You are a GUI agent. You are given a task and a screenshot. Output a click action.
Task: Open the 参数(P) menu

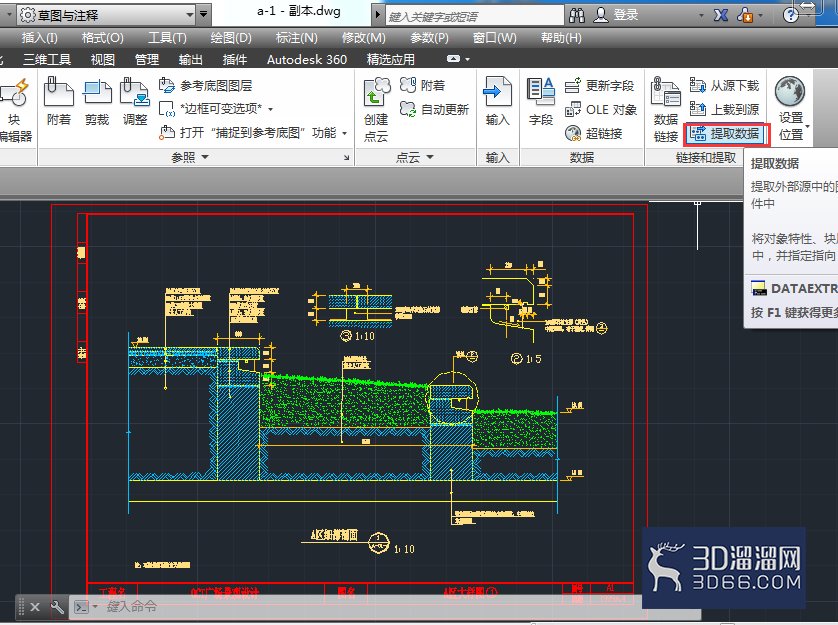point(429,38)
